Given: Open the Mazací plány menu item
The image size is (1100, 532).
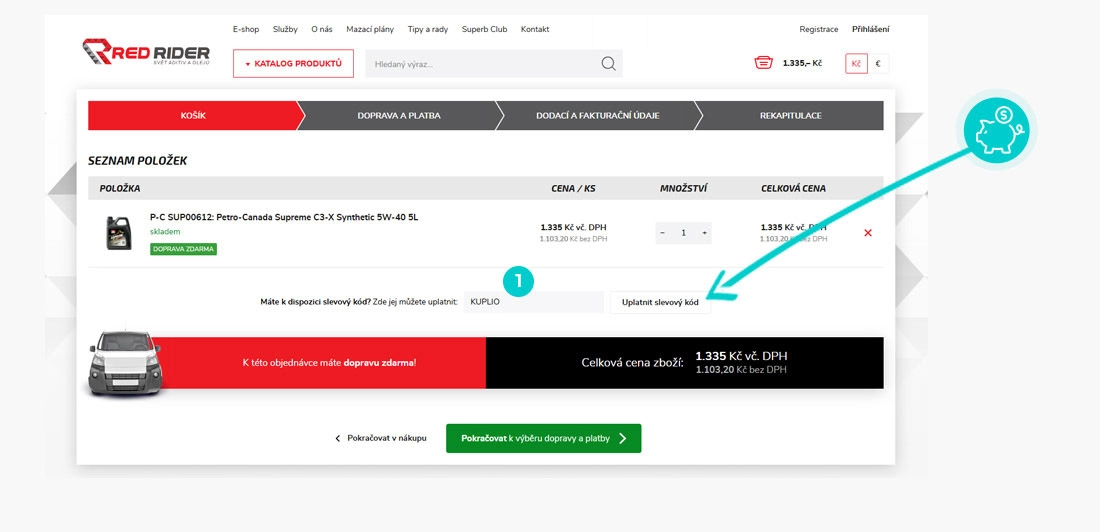Looking at the screenshot, I should click(x=370, y=29).
